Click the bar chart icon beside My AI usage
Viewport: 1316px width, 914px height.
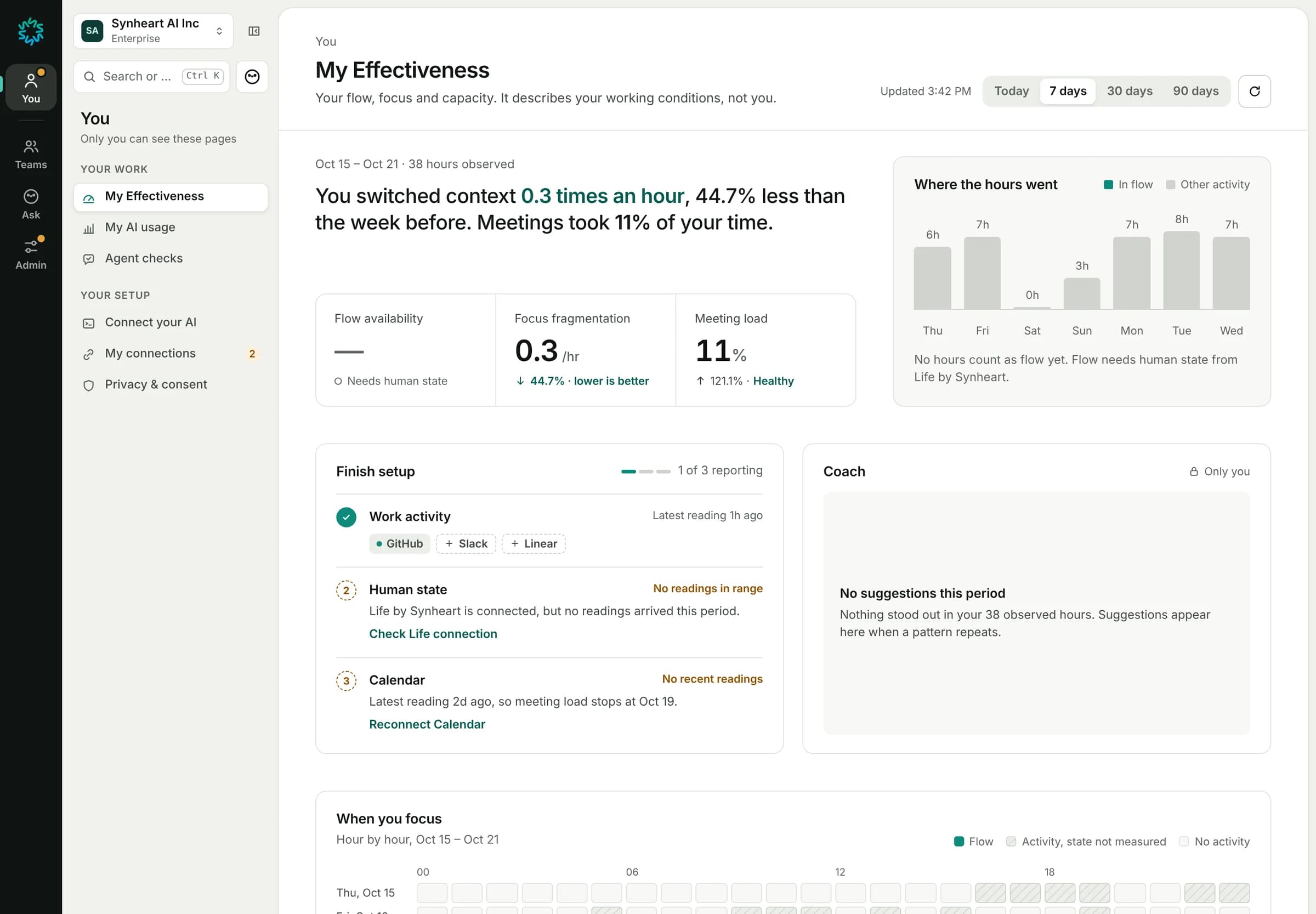coord(89,229)
